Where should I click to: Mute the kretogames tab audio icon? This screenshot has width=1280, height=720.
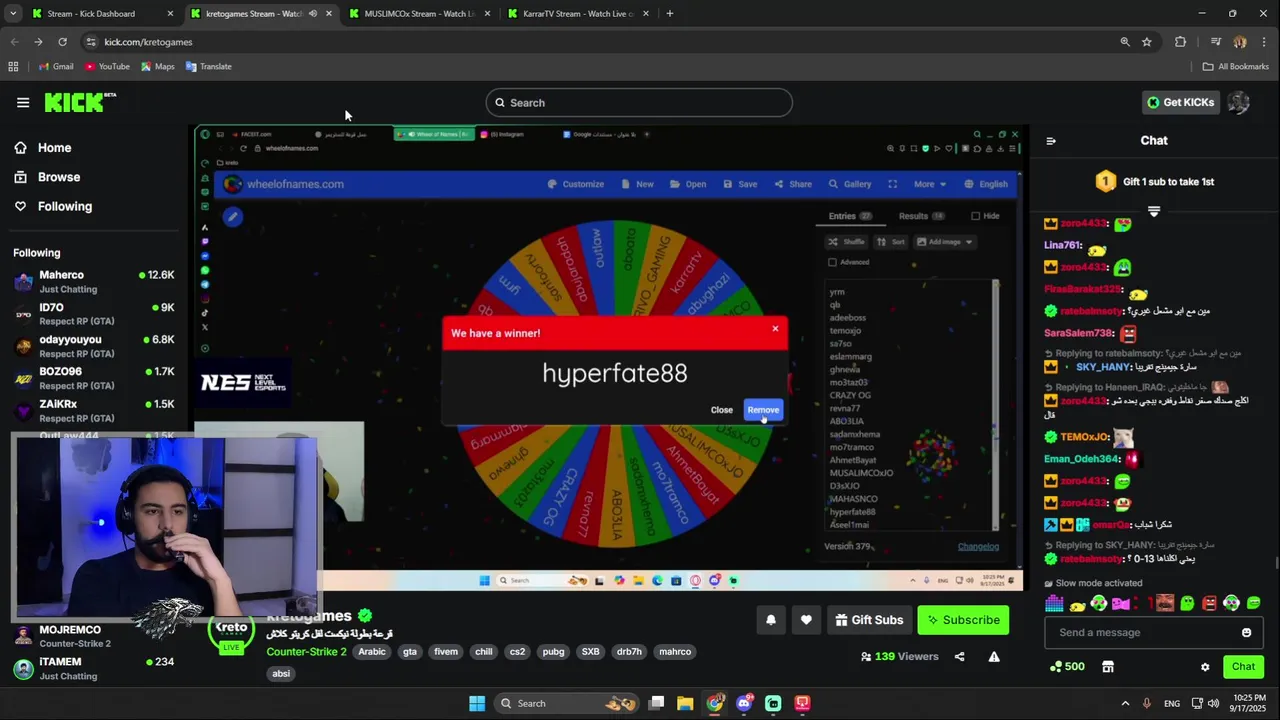pyautogui.click(x=313, y=14)
